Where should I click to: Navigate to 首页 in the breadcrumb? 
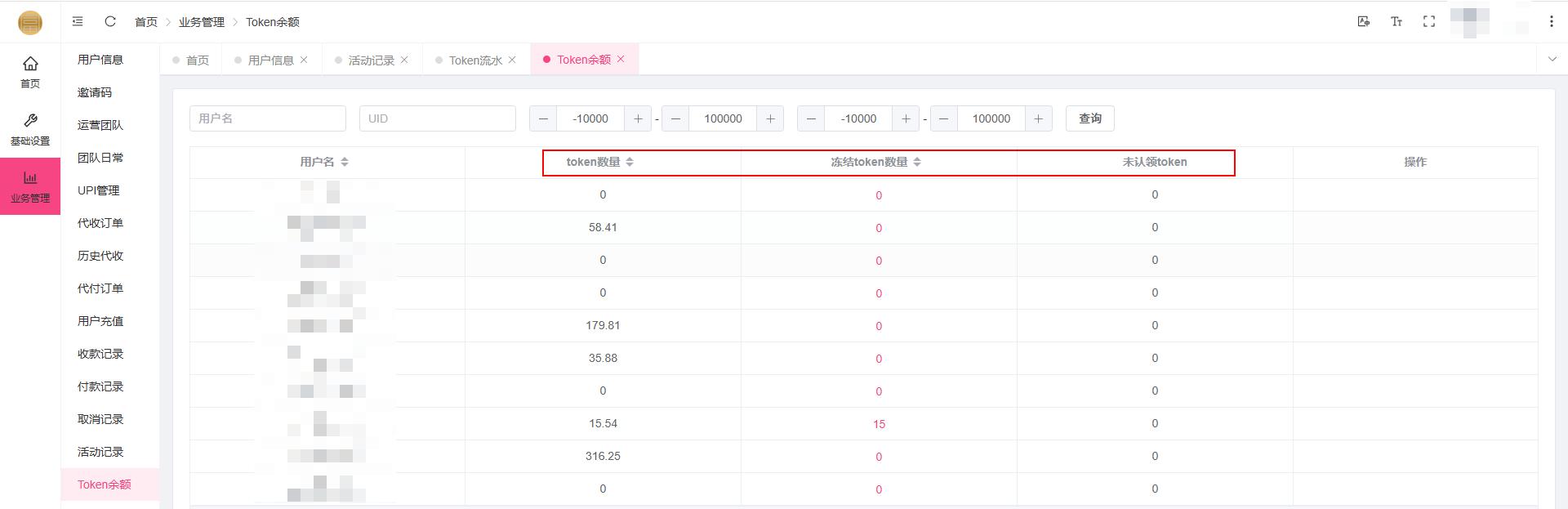coord(146,22)
